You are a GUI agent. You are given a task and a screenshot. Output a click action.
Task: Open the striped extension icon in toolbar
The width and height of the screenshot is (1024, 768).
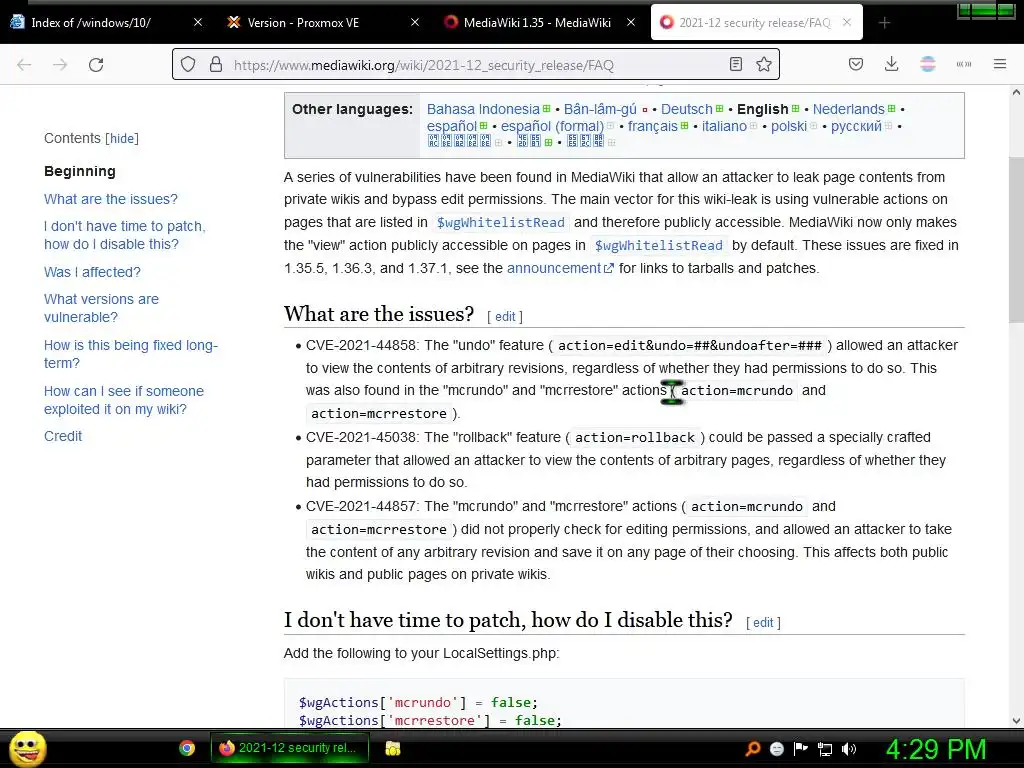(927, 64)
